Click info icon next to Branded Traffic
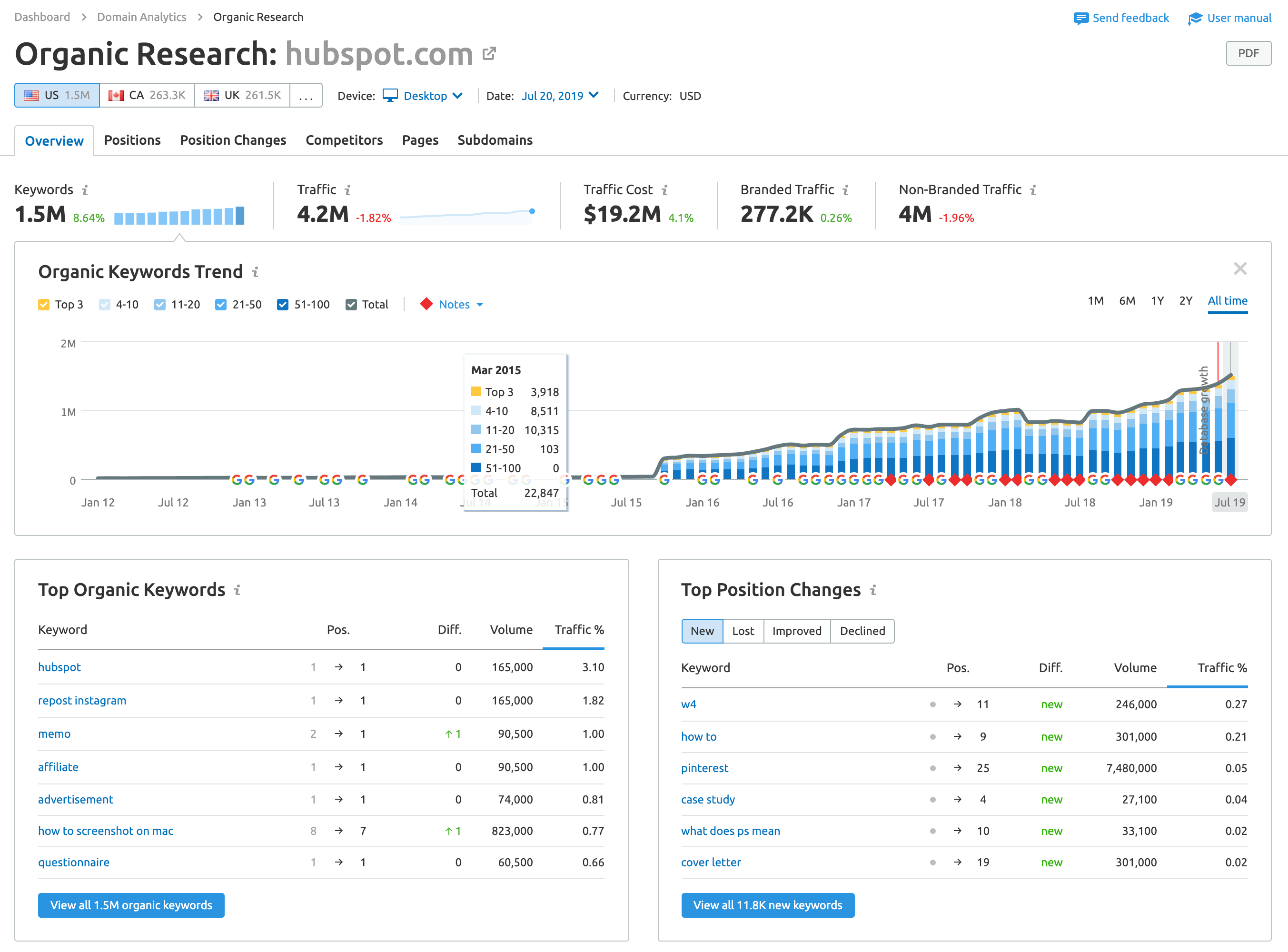The image size is (1288, 952). pyautogui.click(x=845, y=189)
